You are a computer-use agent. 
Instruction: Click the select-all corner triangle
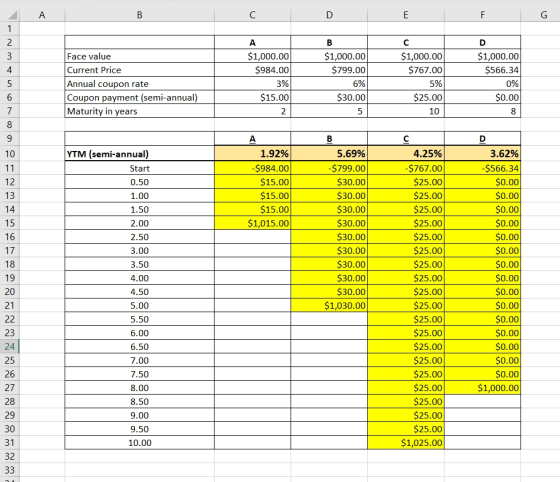pos(13,15)
